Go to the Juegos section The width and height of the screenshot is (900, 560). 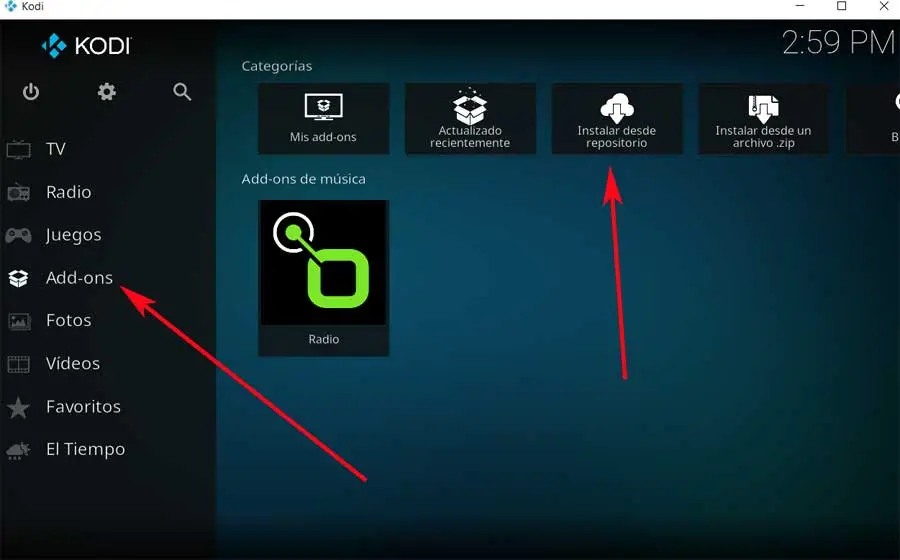click(73, 235)
